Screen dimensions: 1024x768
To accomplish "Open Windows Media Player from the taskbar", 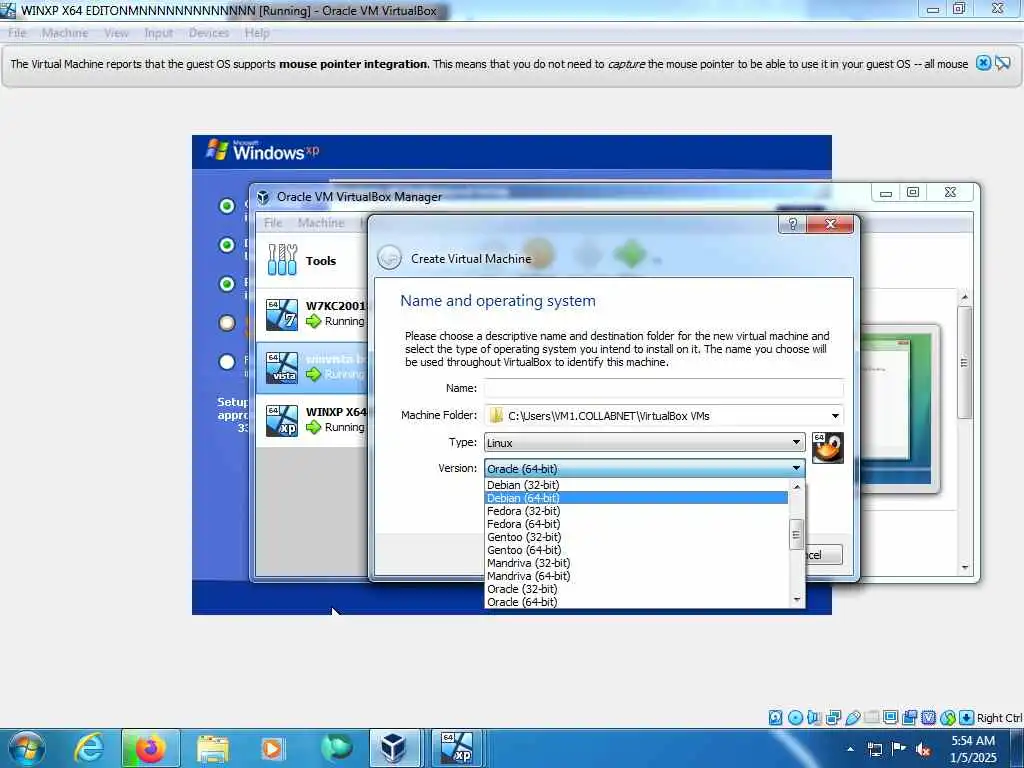I will 272,748.
